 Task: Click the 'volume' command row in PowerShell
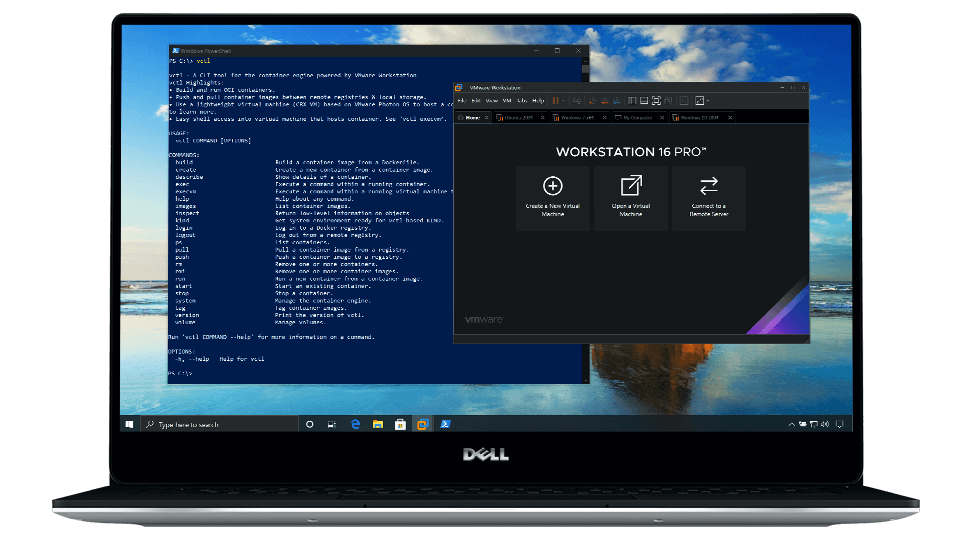[x=249, y=322]
